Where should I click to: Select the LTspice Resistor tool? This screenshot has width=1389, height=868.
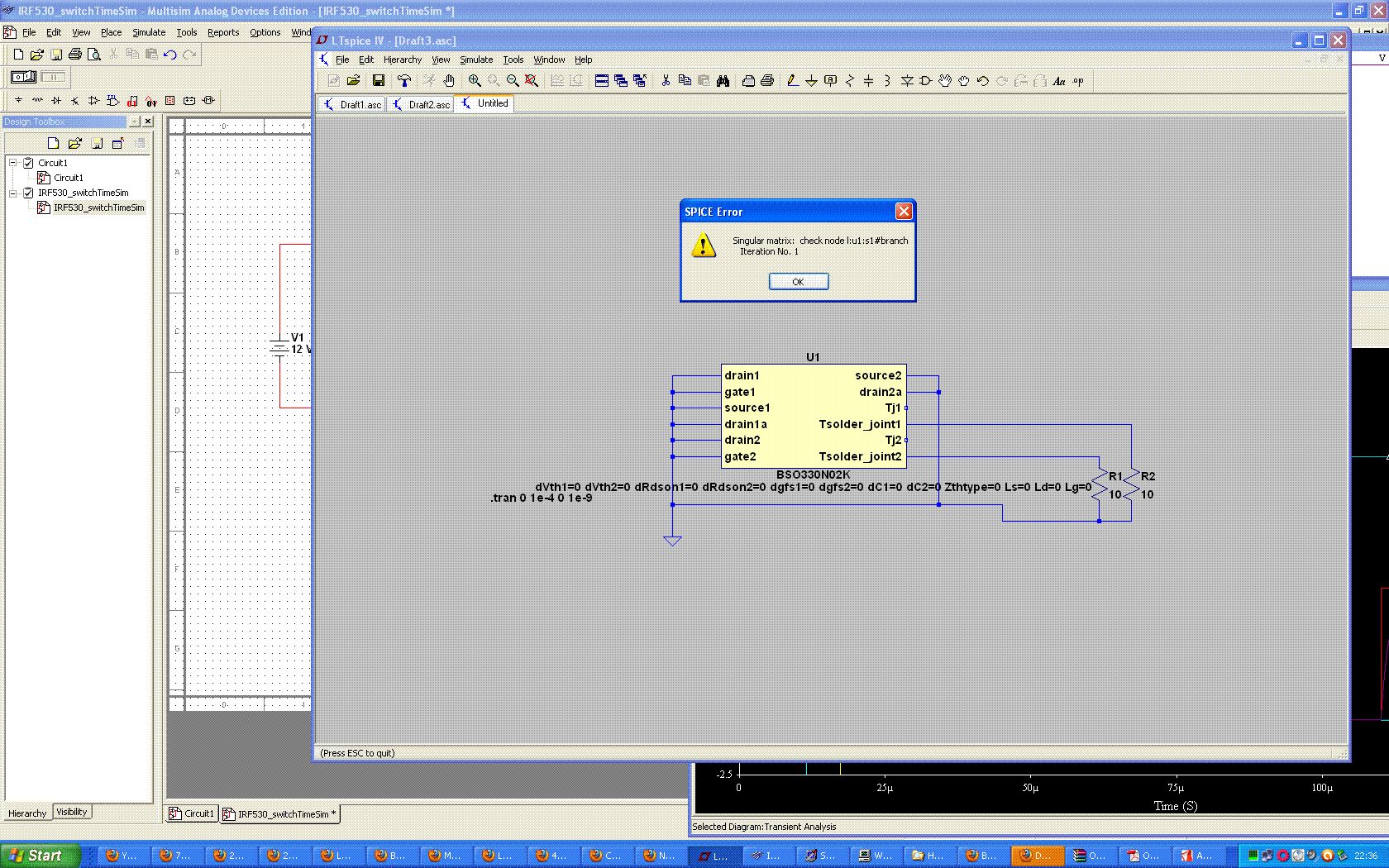click(x=849, y=81)
